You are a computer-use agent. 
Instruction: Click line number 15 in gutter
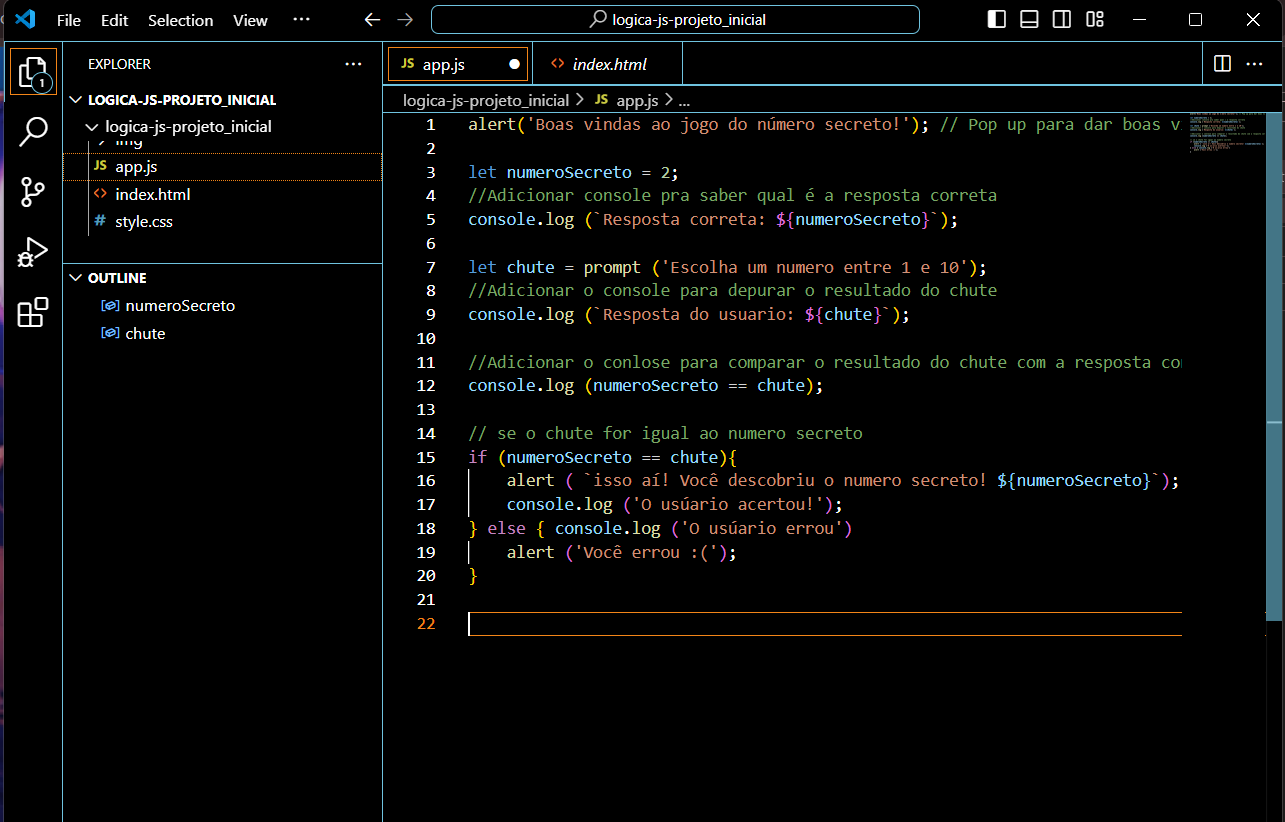point(425,457)
